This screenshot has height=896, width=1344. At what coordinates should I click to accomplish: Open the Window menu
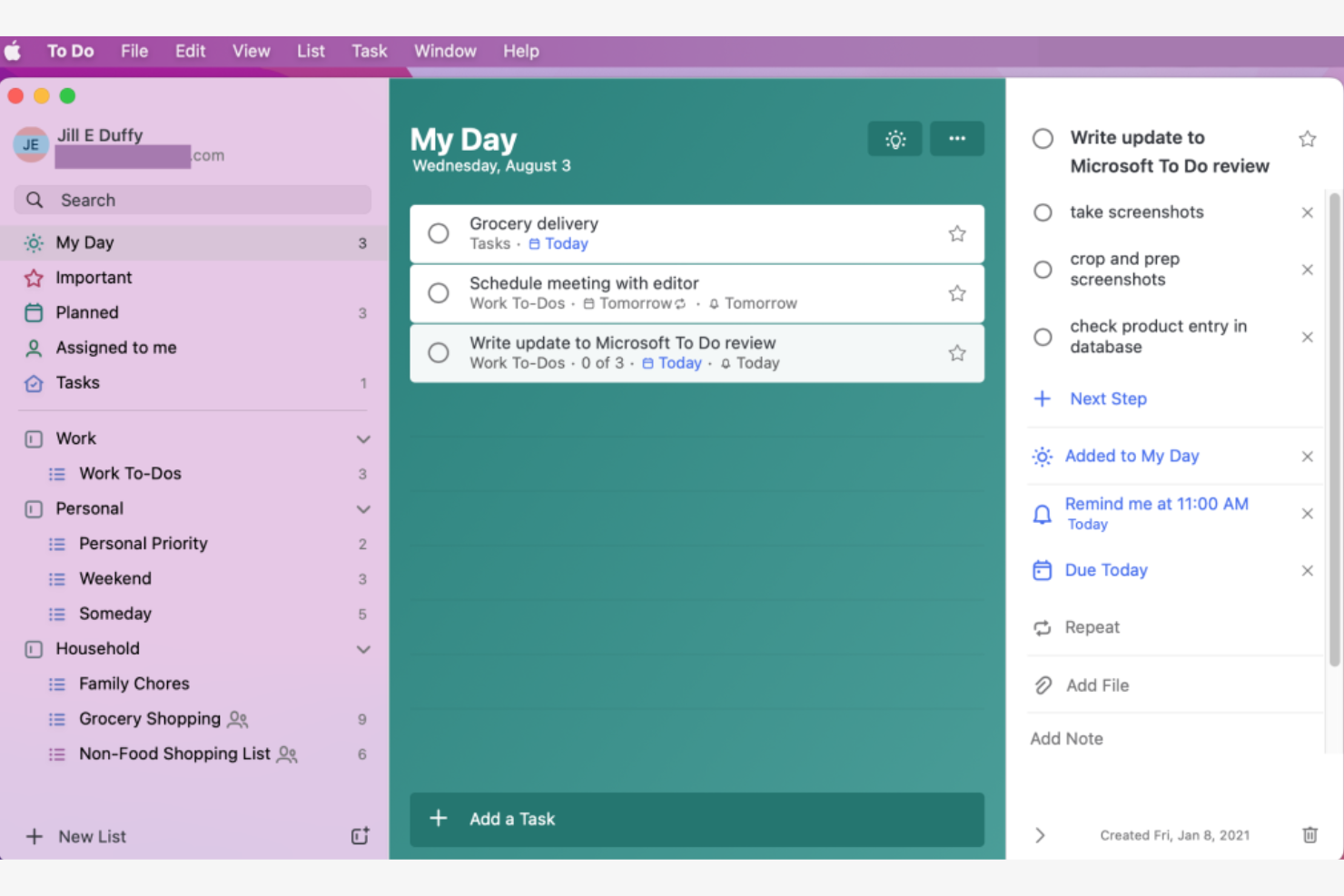pyautogui.click(x=445, y=52)
